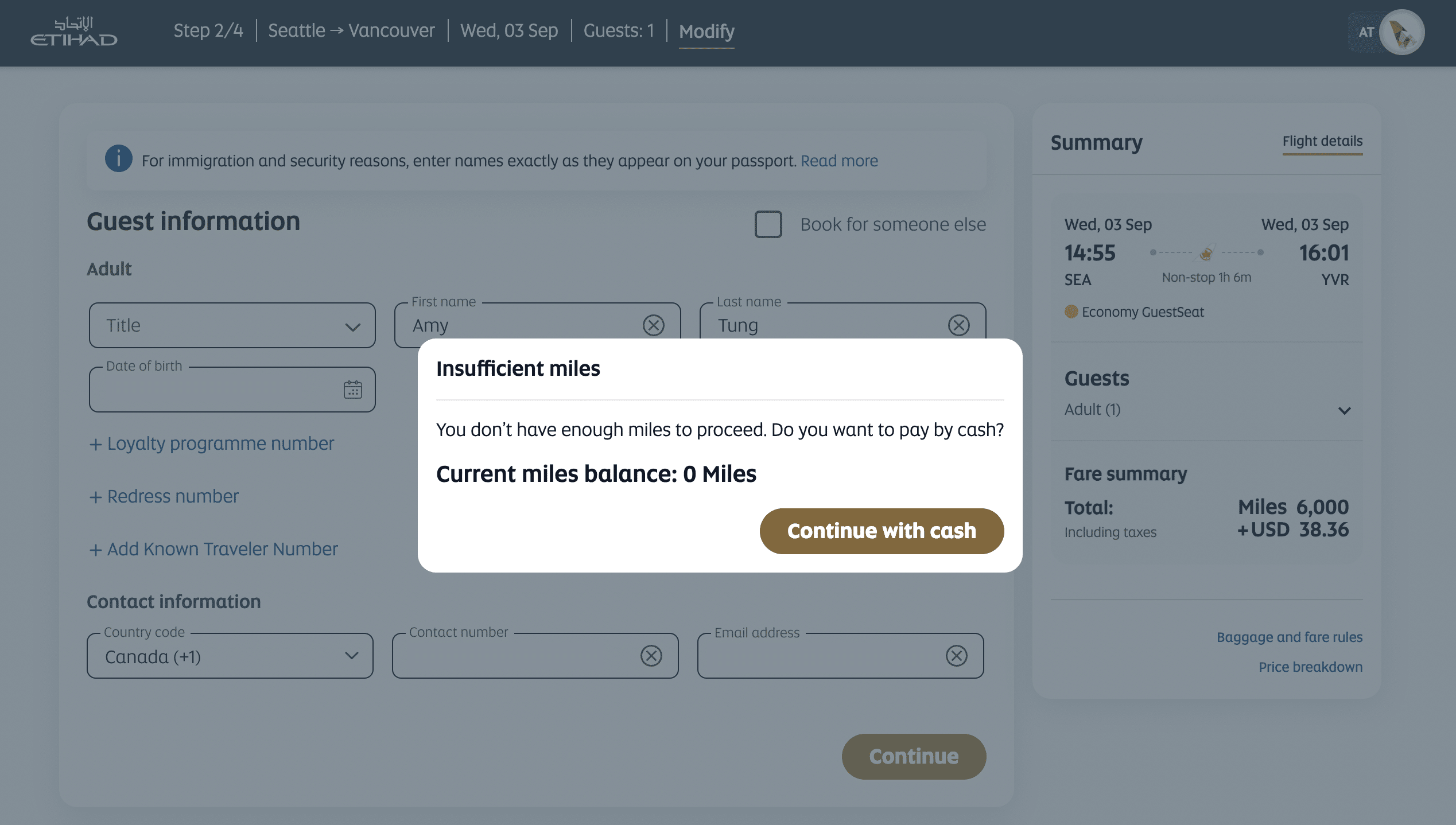Click Modify in the header
The width and height of the screenshot is (1456, 825).
point(706,31)
